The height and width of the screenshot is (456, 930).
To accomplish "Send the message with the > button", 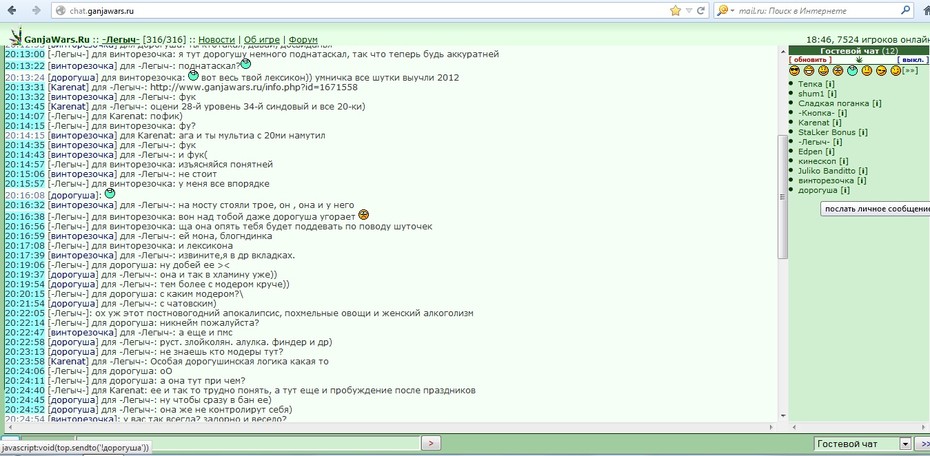I will tap(431, 442).
